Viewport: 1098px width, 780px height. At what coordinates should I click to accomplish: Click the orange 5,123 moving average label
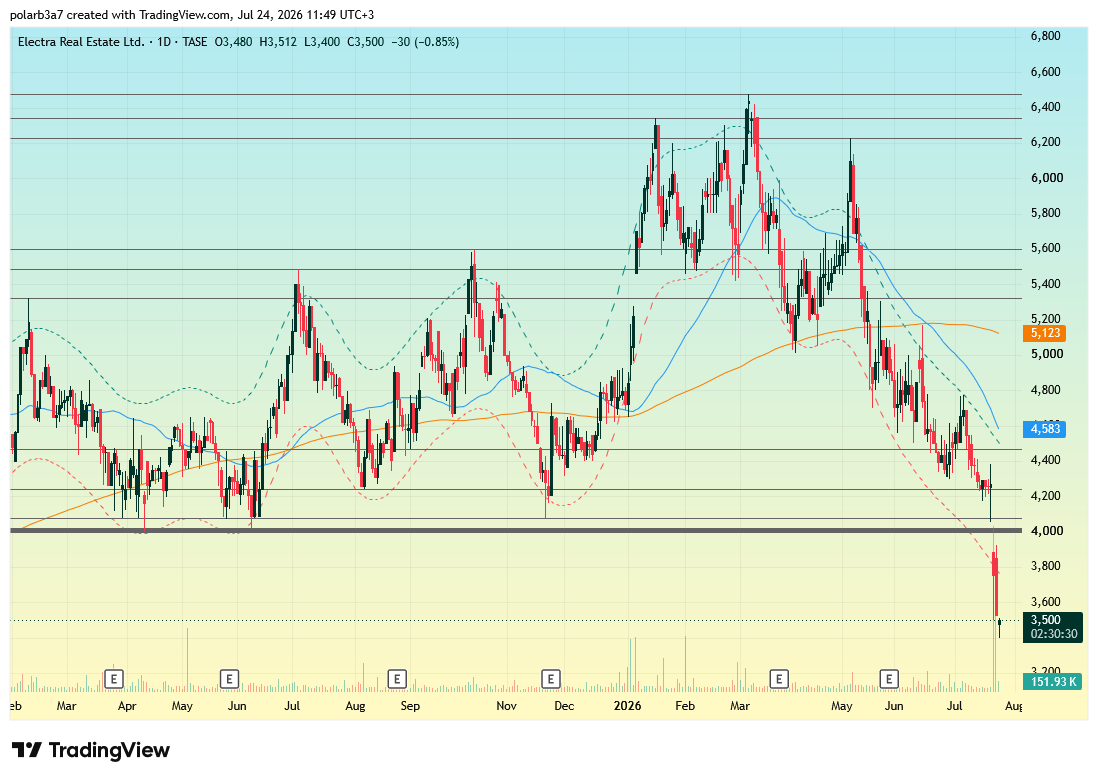point(1044,333)
